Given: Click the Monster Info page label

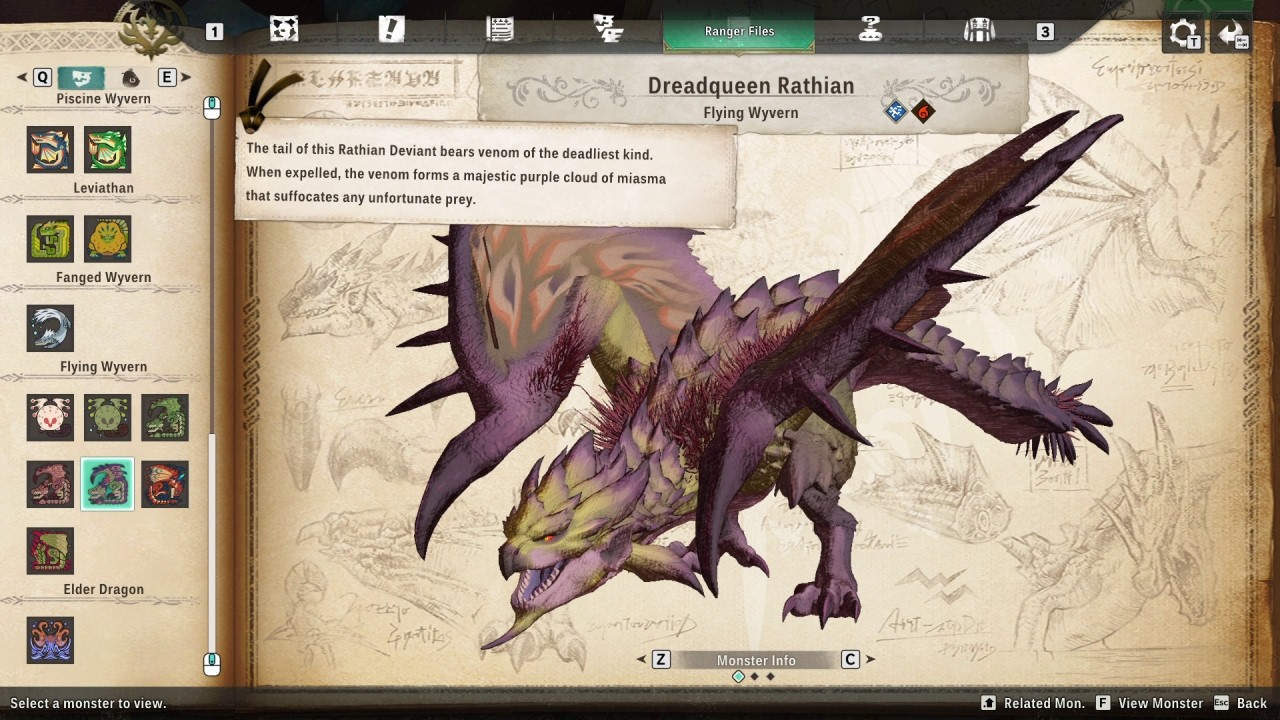Looking at the screenshot, I should [x=756, y=660].
